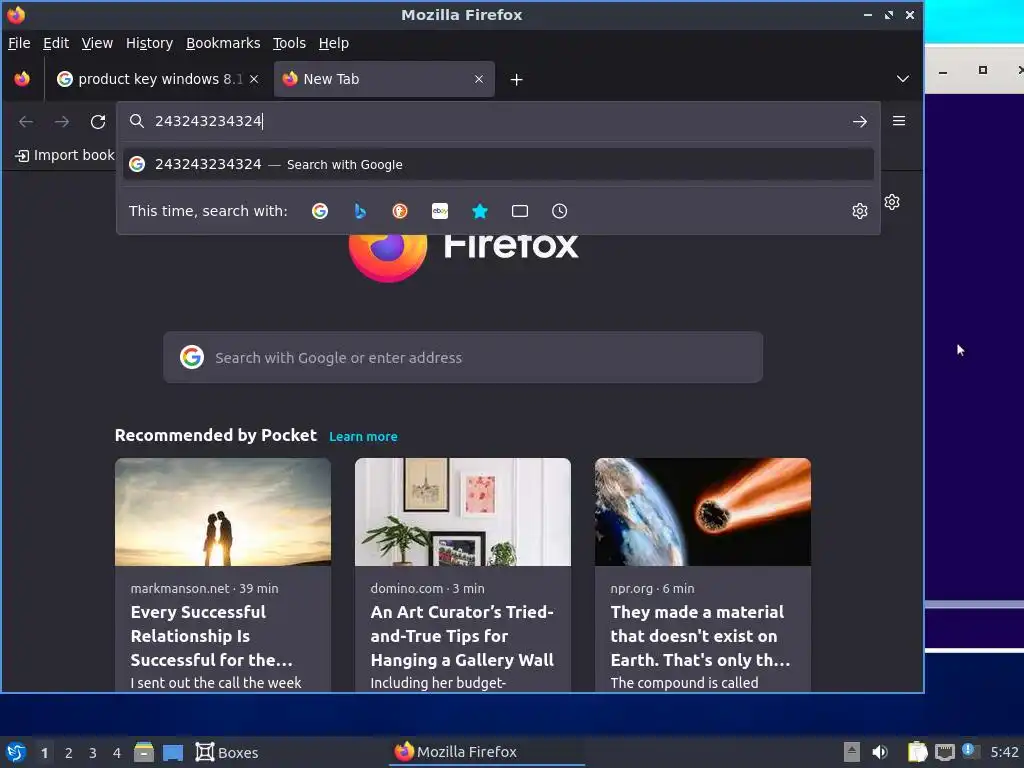Search in Bookmarks via the star icon
The width and height of the screenshot is (1024, 768).
click(480, 211)
